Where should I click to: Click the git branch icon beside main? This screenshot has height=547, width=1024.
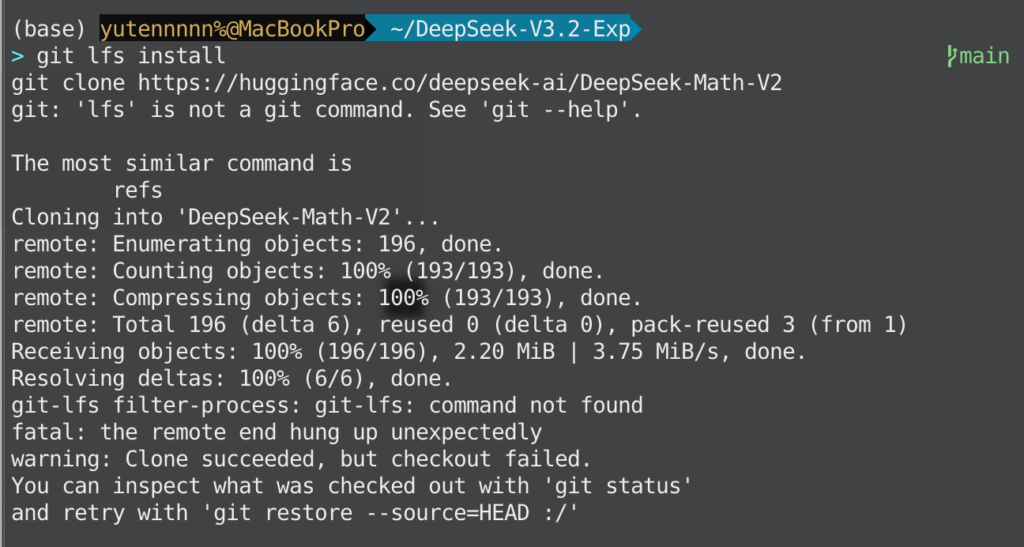[952, 56]
